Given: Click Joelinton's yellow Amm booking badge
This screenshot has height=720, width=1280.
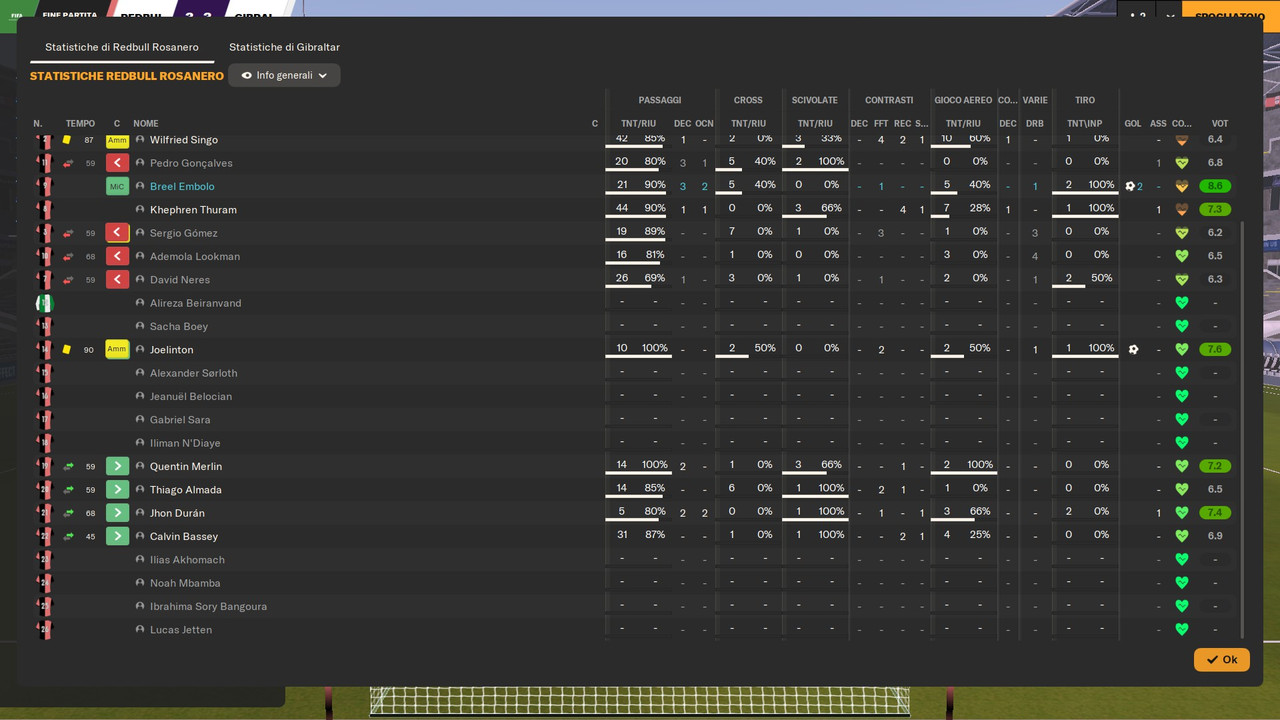Looking at the screenshot, I should (117, 350).
